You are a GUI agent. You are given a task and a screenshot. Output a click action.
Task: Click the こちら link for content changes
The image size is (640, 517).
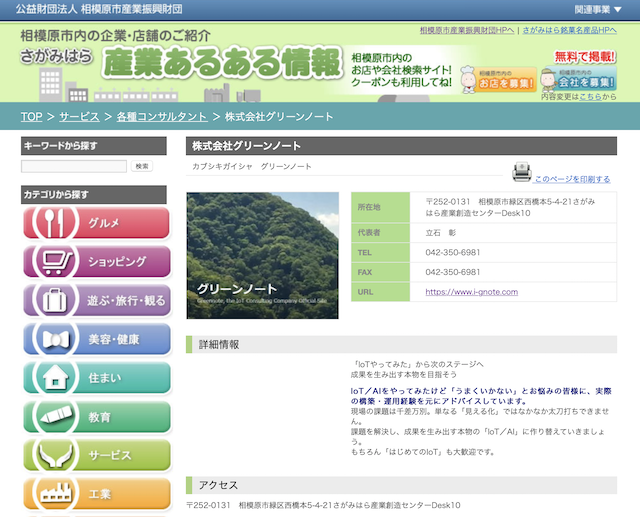pyautogui.click(x=590, y=97)
